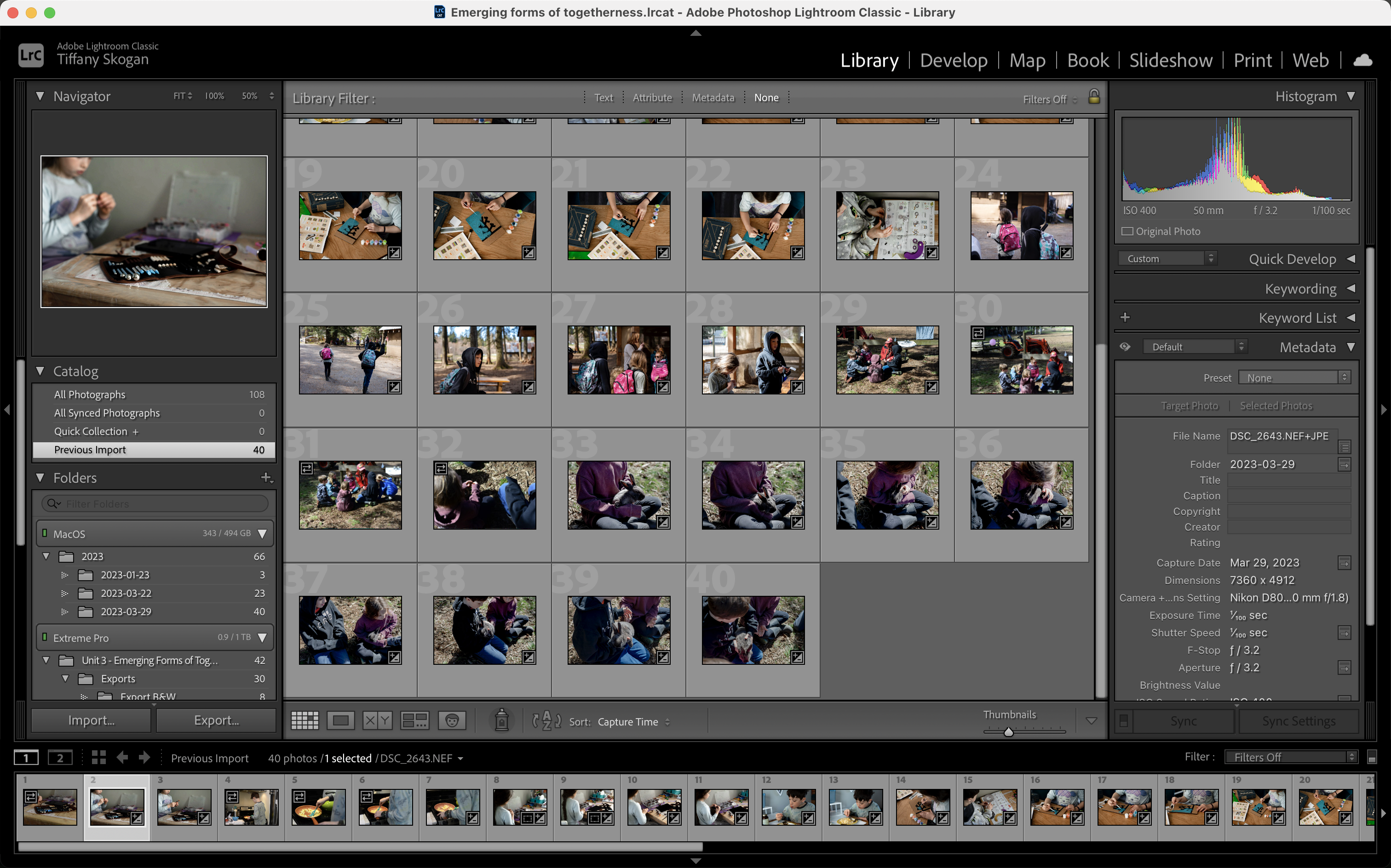Switch to Loupe view
This screenshot has height=868, width=1391.
pyautogui.click(x=340, y=720)
